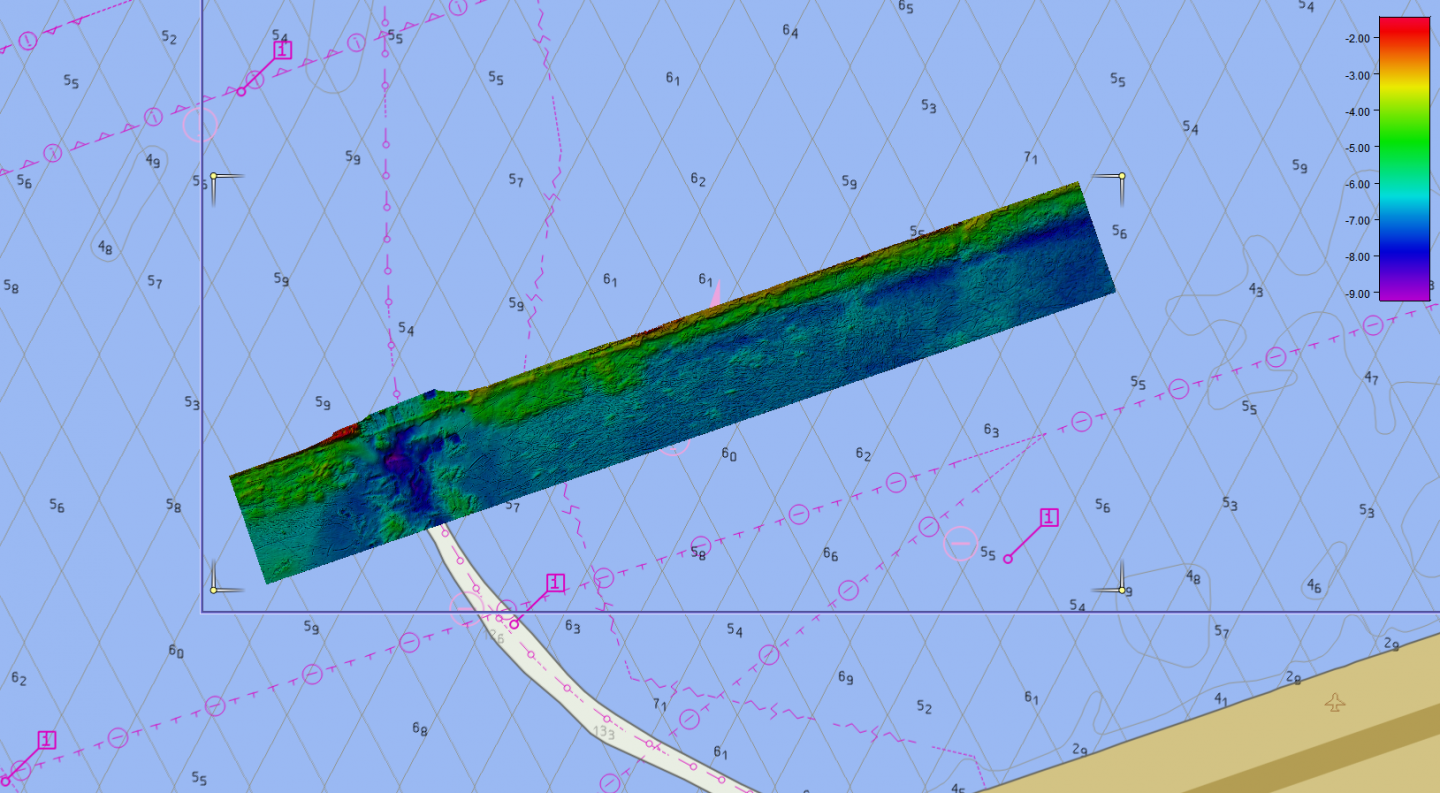1440x793 pixels.
Task: Click the depth color scale bar
Action: coord(1404,158)
